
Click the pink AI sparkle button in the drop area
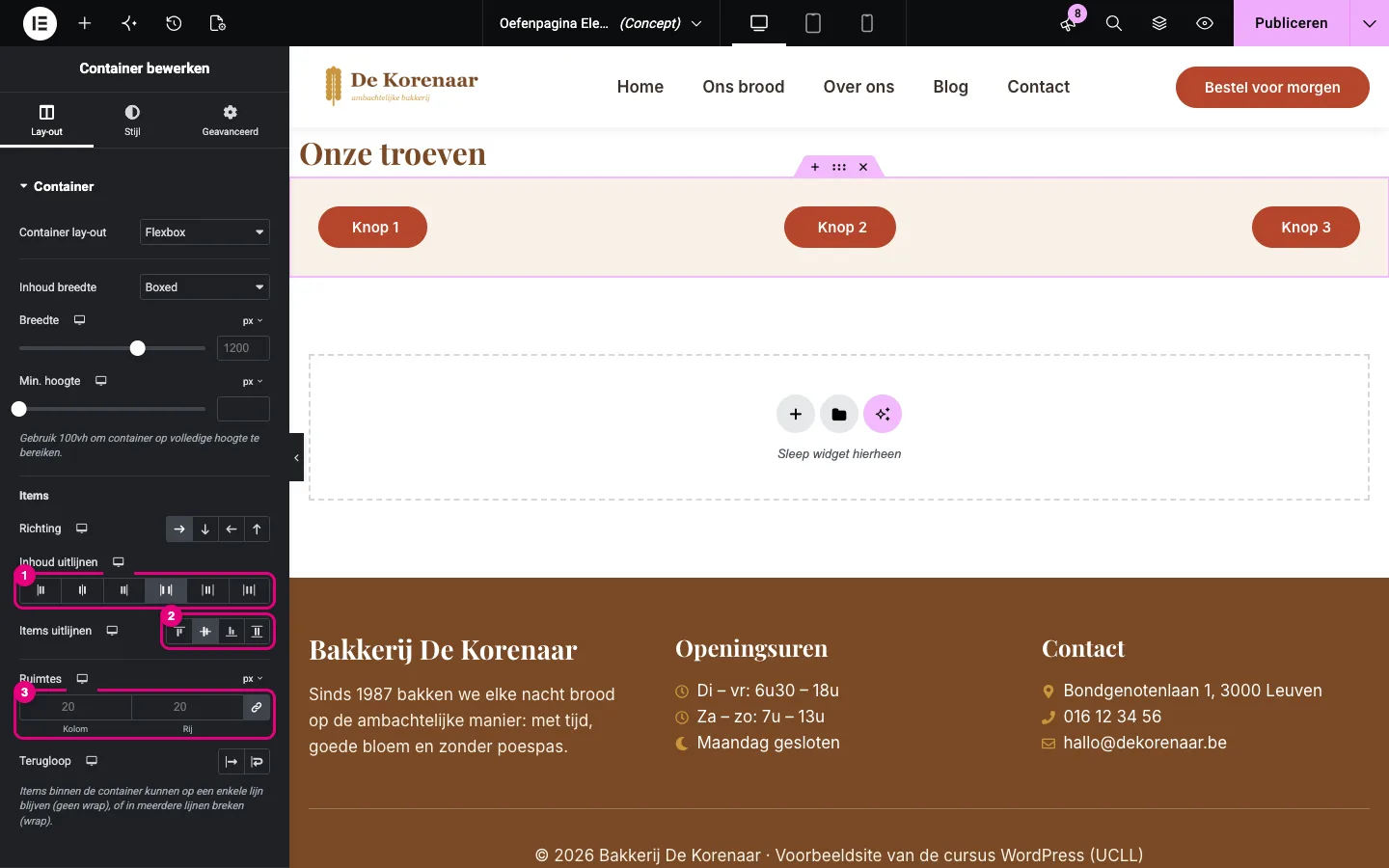[883, 415]
